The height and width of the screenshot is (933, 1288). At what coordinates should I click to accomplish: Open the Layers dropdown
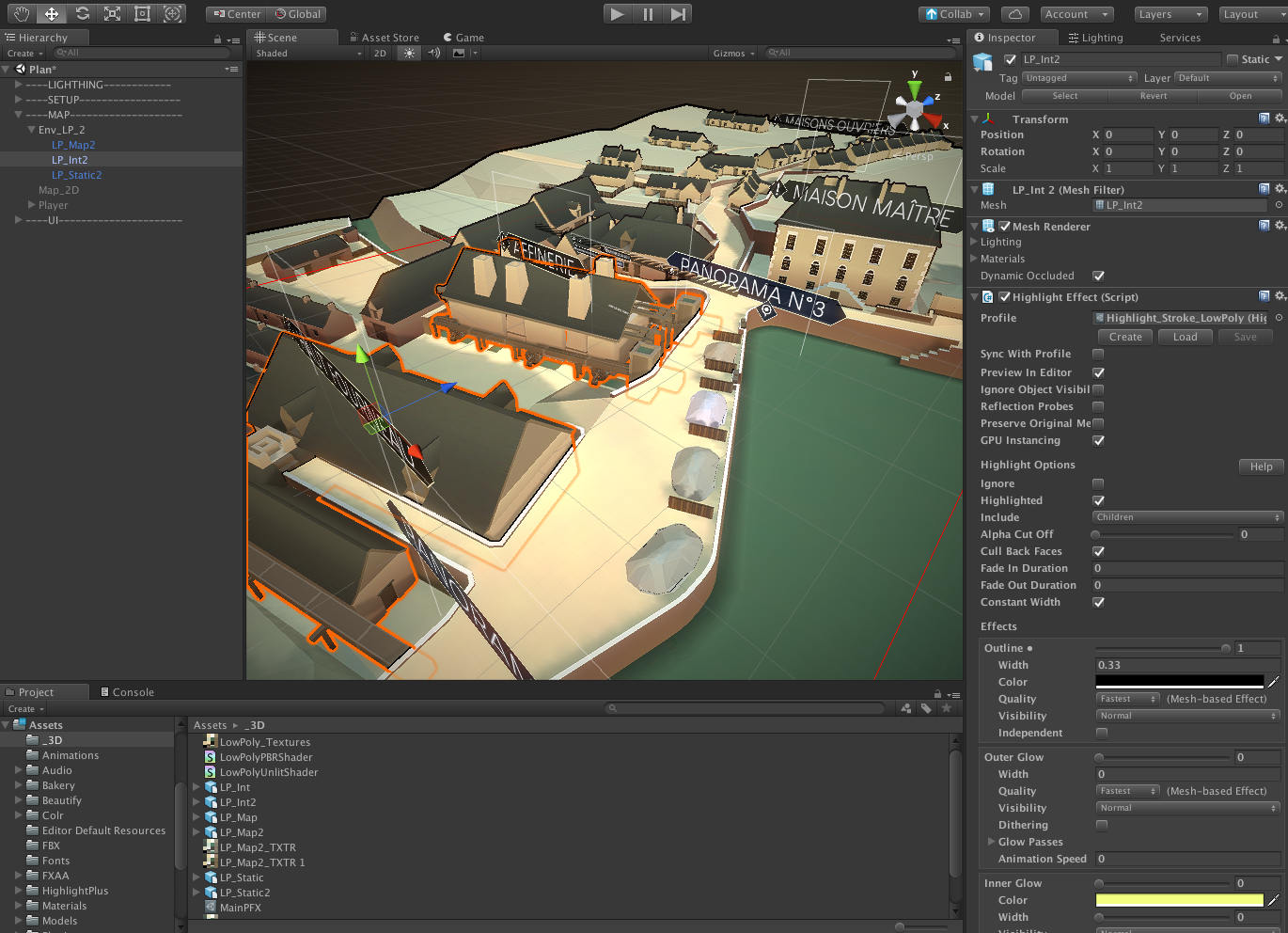(1170, 14)
